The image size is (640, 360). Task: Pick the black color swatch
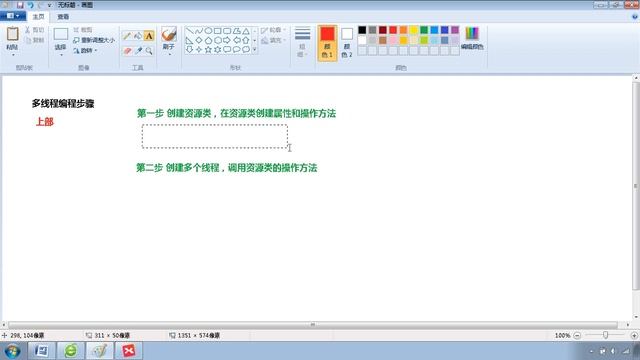(362, 30)
